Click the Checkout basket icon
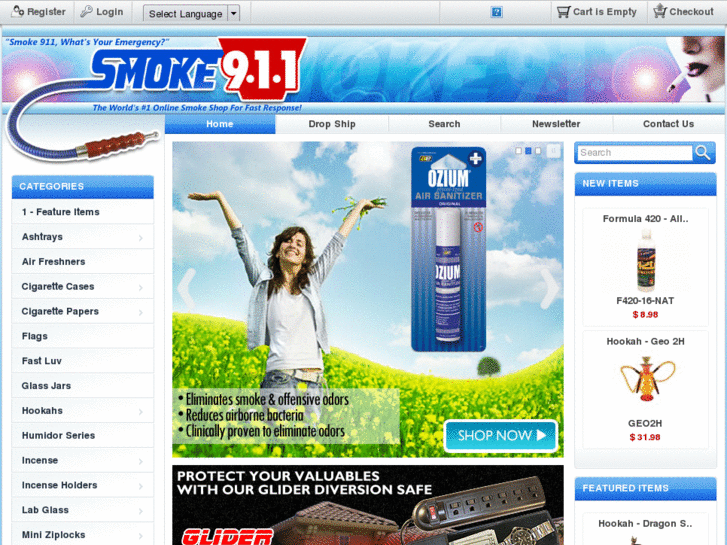This screenshot has width=727, height=545. 660,11
